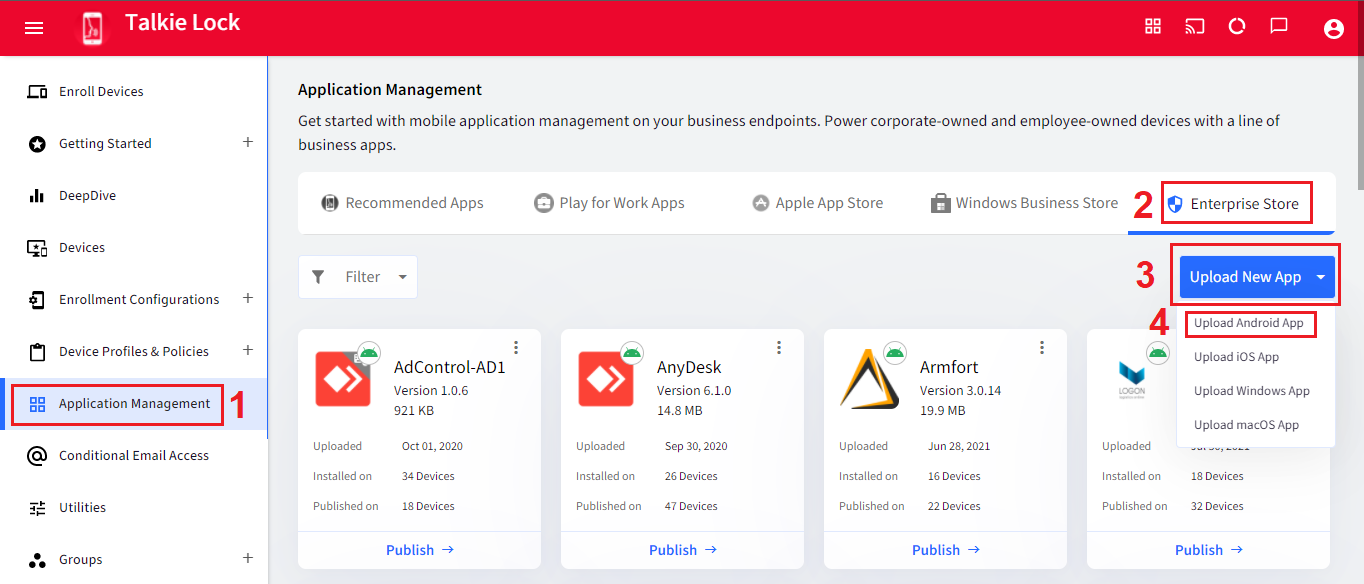
Task: Open the three-dot menu on AnyDesk card
Action: point(779,347)
